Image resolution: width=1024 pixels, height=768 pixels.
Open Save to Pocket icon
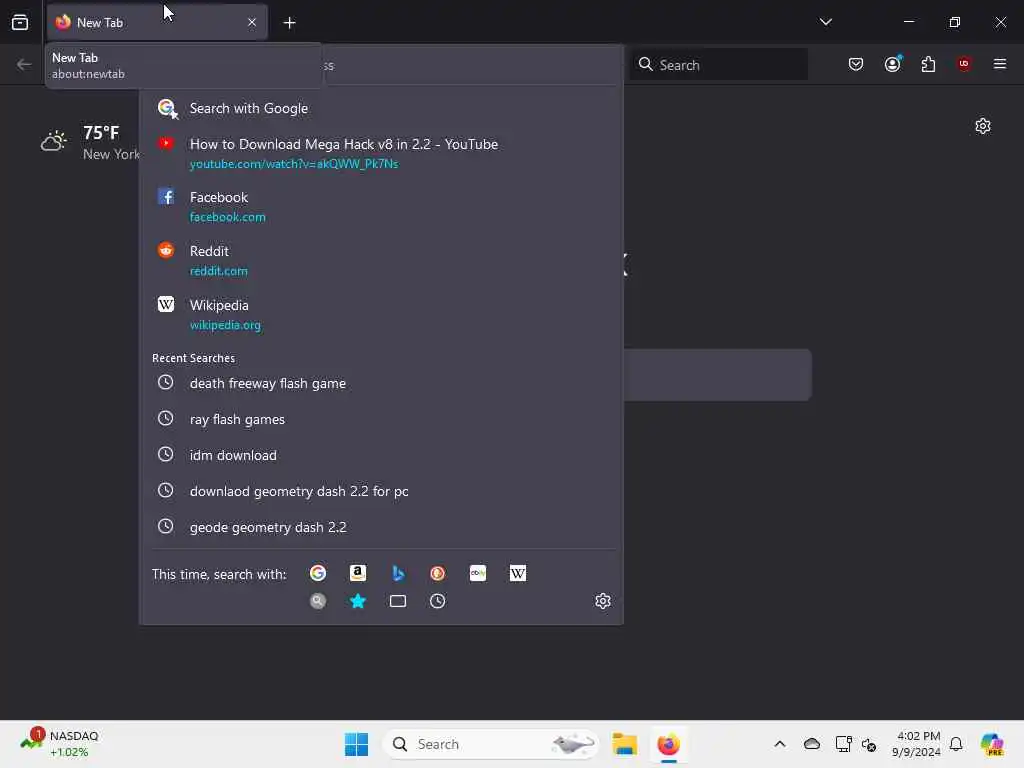pos(856,64)
